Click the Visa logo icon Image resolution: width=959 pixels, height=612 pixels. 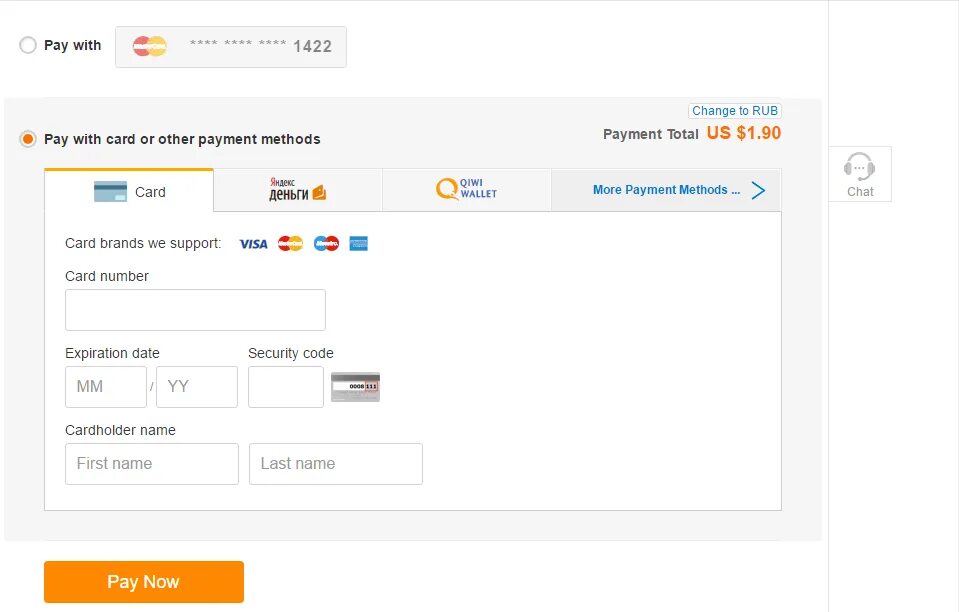pyautogui.click(x=253, y=244)
